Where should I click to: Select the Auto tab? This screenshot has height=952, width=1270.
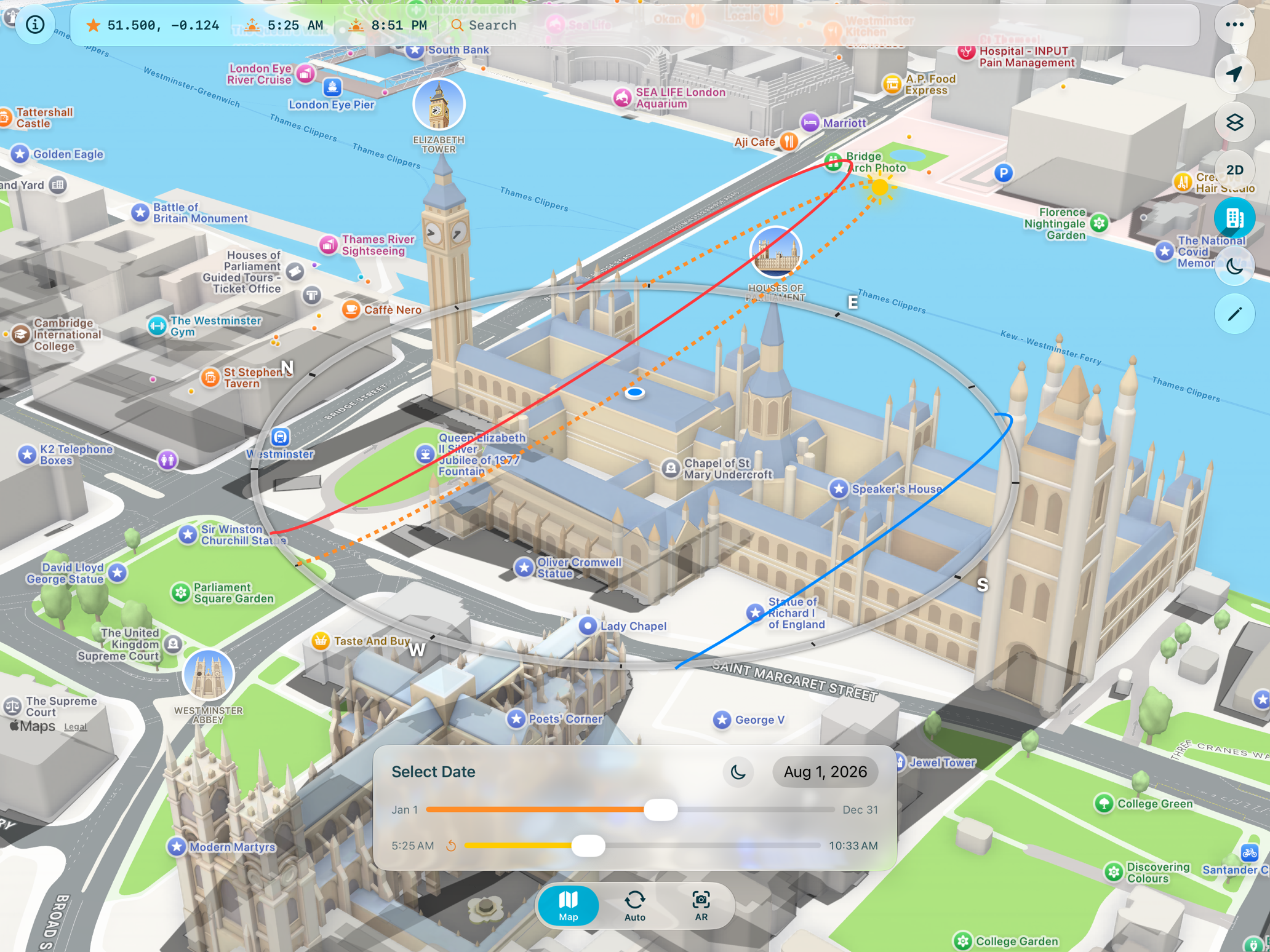[634, 905]
